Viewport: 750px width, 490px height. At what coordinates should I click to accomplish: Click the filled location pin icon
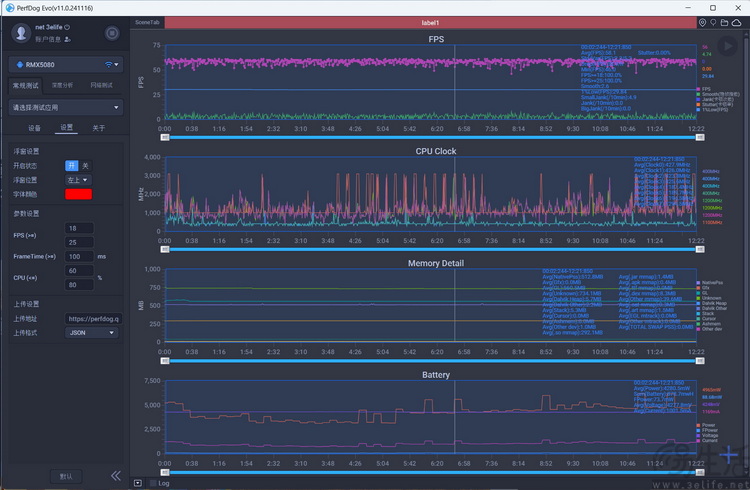coord(702,22)
